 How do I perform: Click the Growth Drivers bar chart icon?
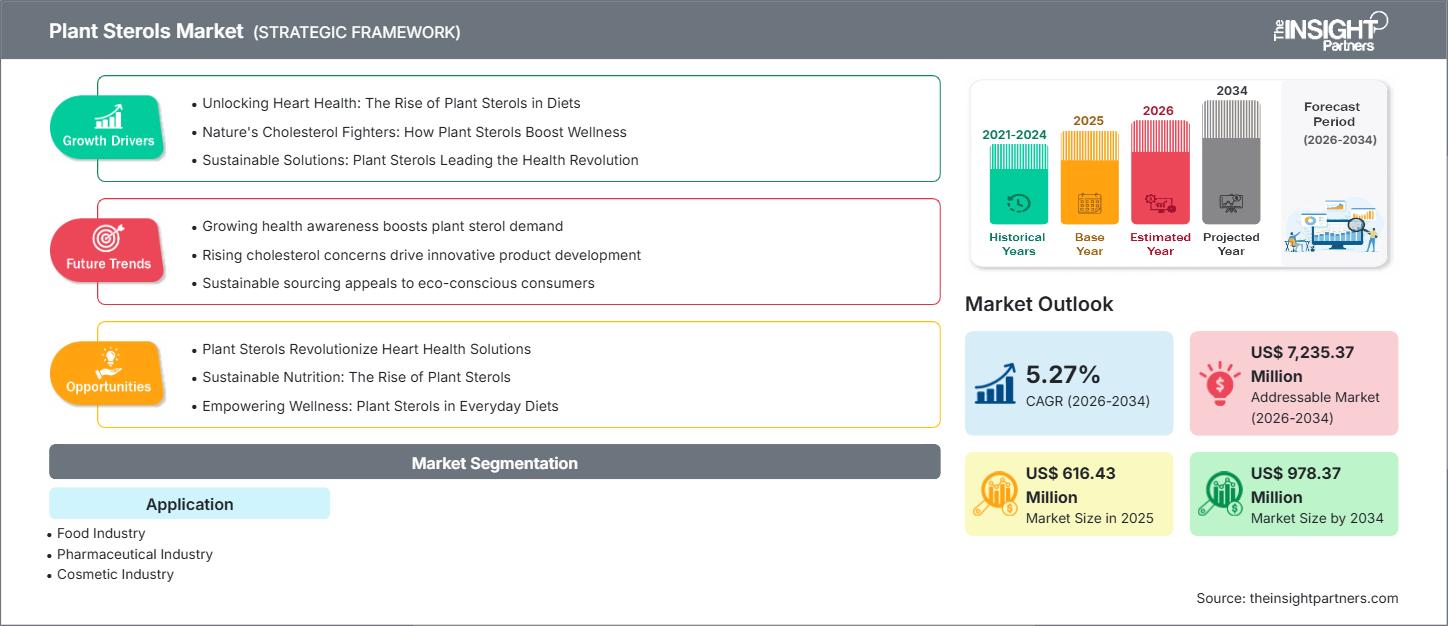click(x=108, y=117)
